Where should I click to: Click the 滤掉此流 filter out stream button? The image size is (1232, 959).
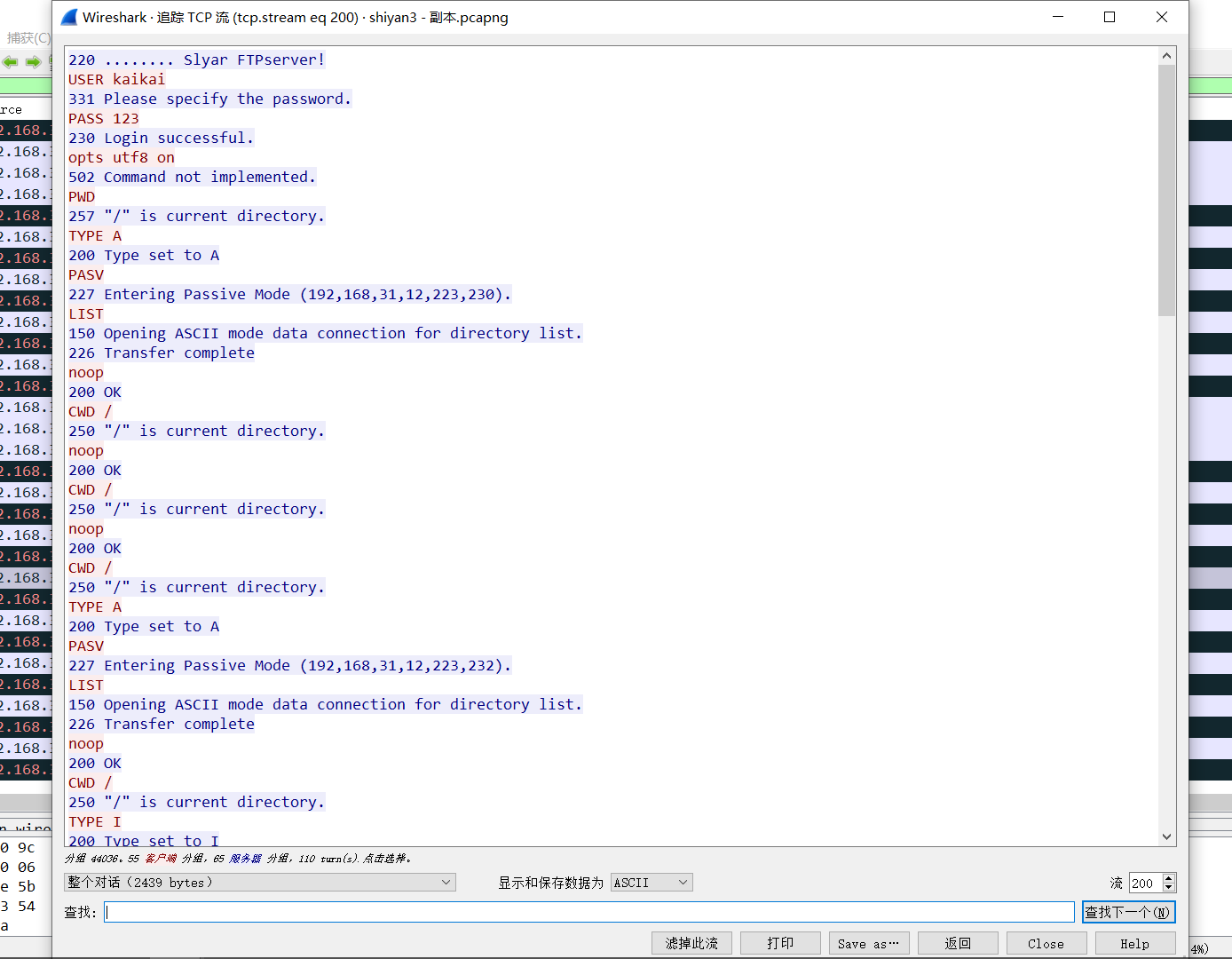click(691, 943)
